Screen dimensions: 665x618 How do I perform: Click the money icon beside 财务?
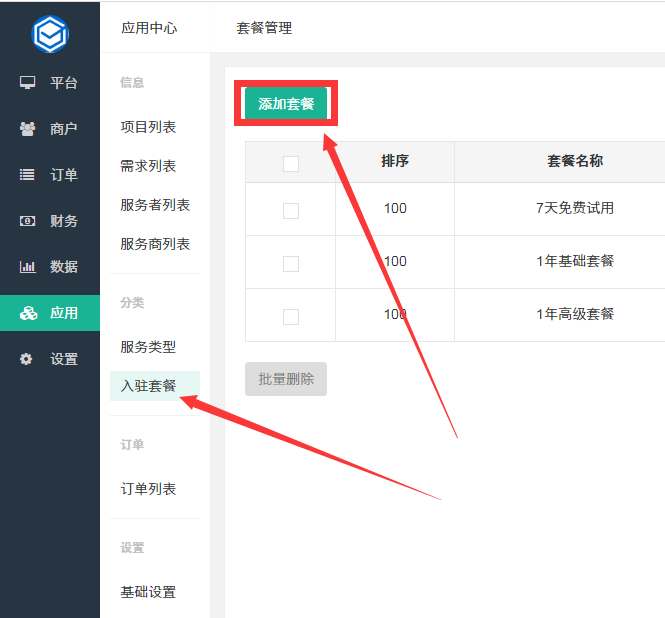[x=28, y=221]
